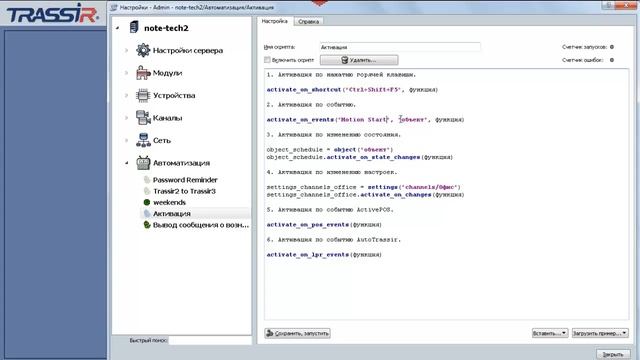Expand the Устройства tree node

tap(127, 95)
